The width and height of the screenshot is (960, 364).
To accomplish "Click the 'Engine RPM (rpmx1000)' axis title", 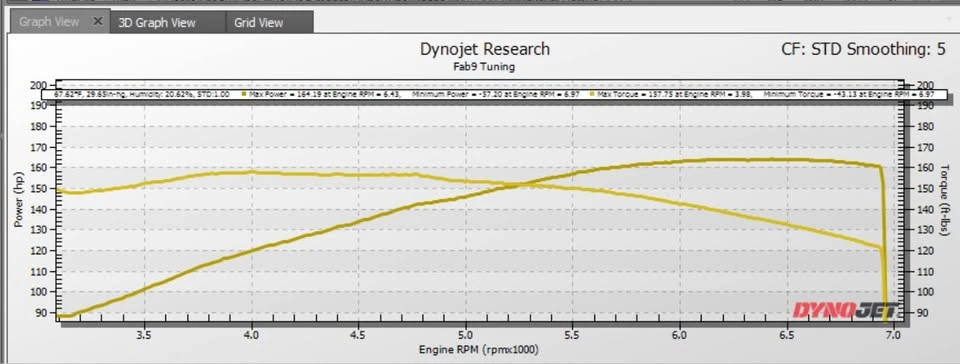I will click(x=479, y=350).
